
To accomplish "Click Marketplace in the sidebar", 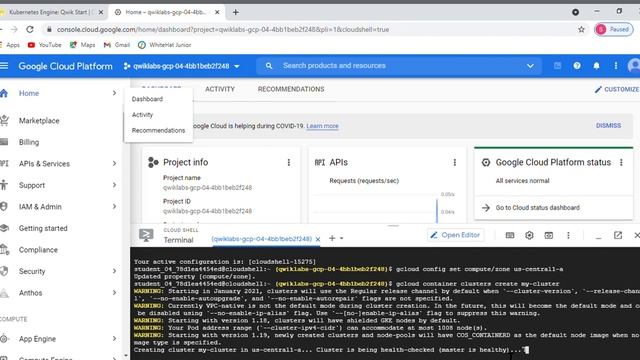I will (x=39, y=120).
